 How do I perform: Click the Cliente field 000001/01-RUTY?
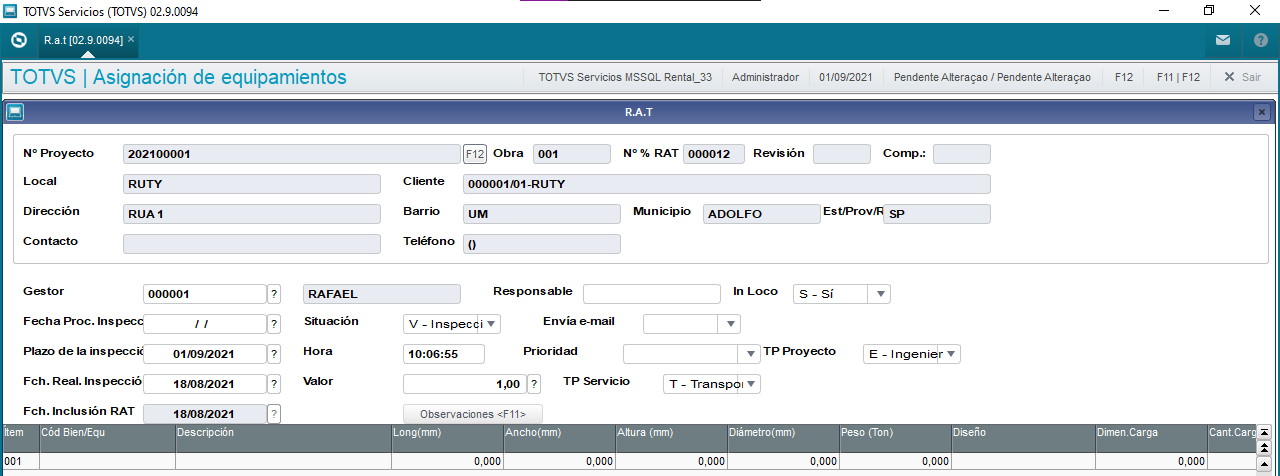point(727,184)
